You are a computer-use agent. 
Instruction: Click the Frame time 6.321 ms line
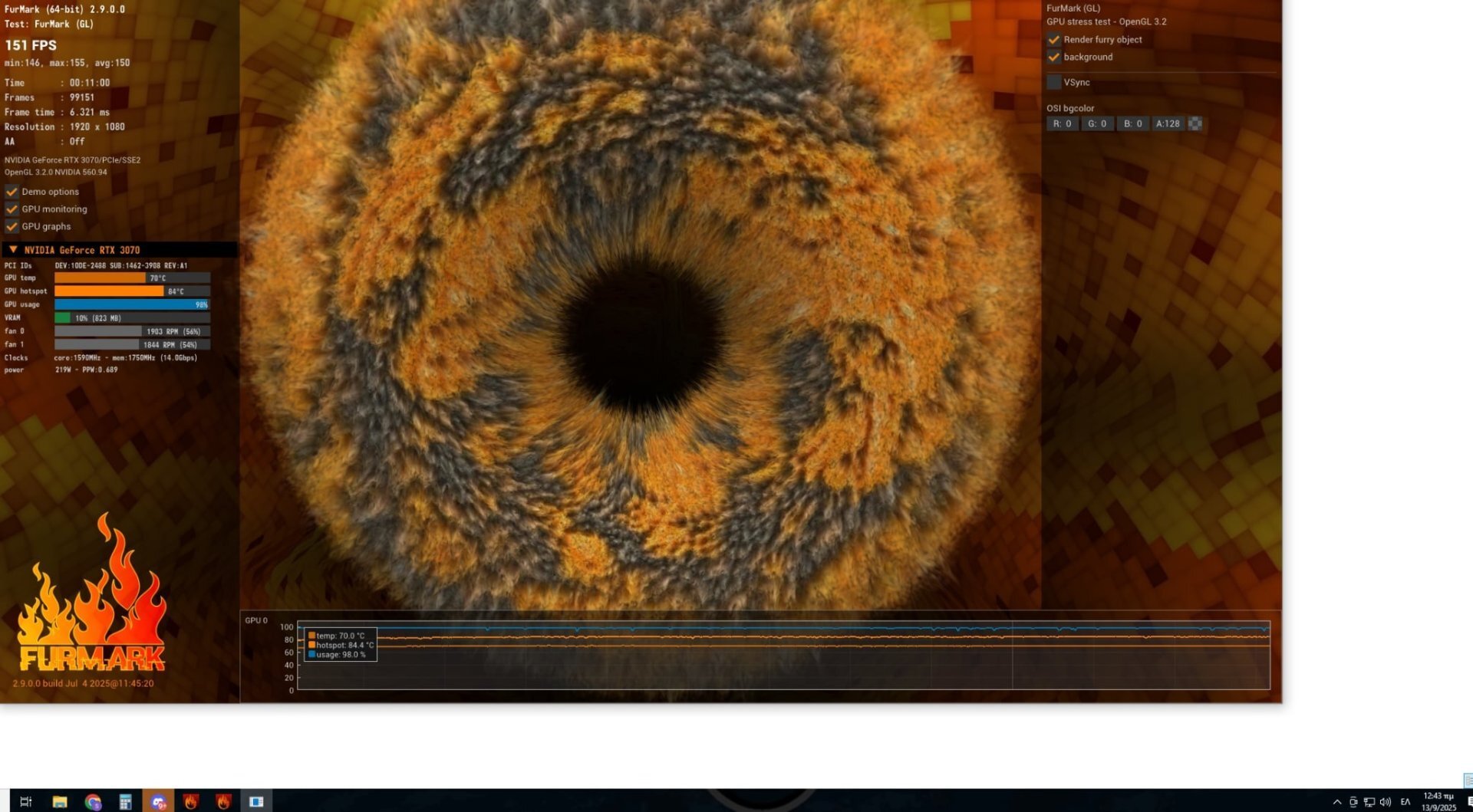coord(57,113)
